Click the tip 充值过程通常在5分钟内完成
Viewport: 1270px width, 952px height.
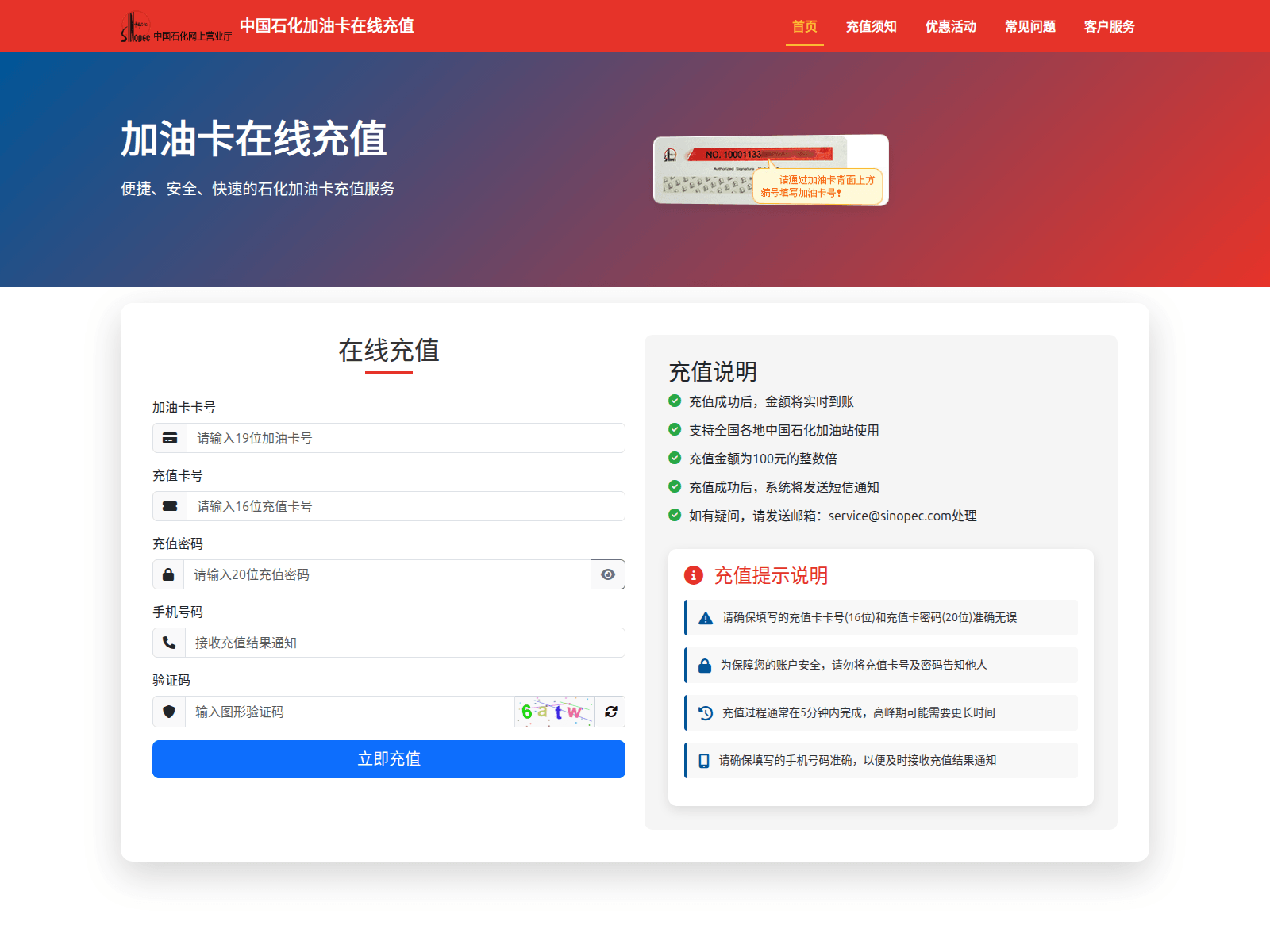click(881, 713)
